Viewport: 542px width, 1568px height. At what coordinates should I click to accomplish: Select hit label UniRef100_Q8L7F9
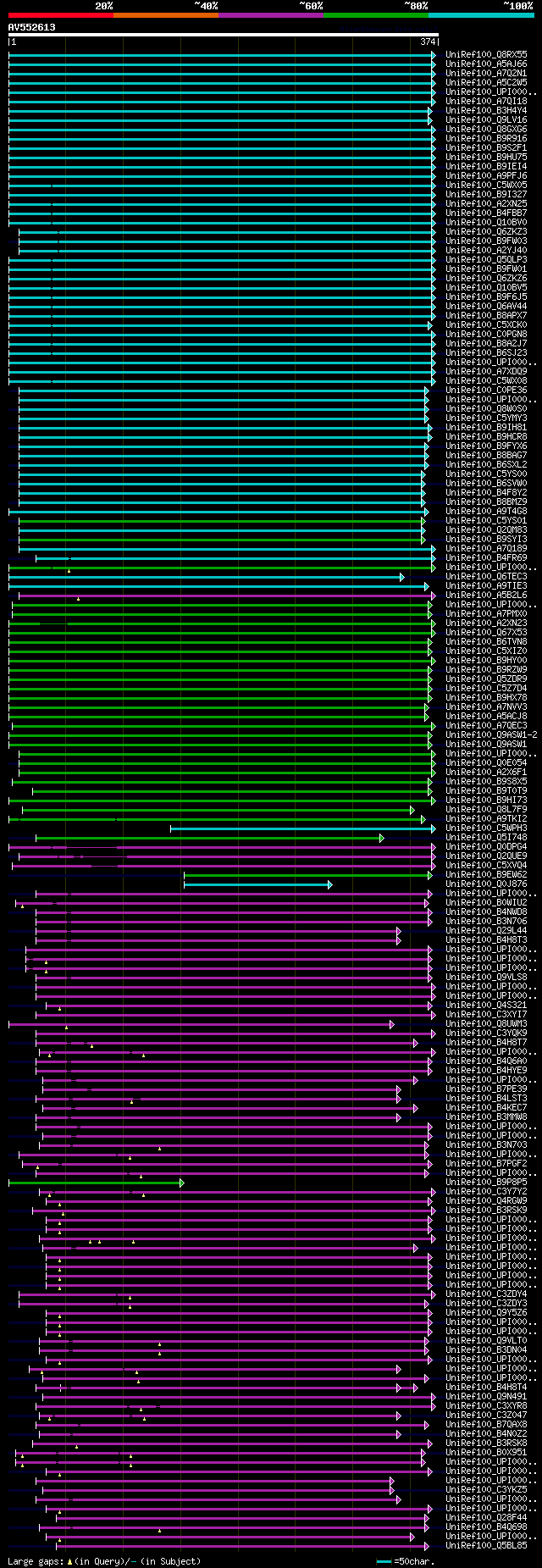[486, 810]
